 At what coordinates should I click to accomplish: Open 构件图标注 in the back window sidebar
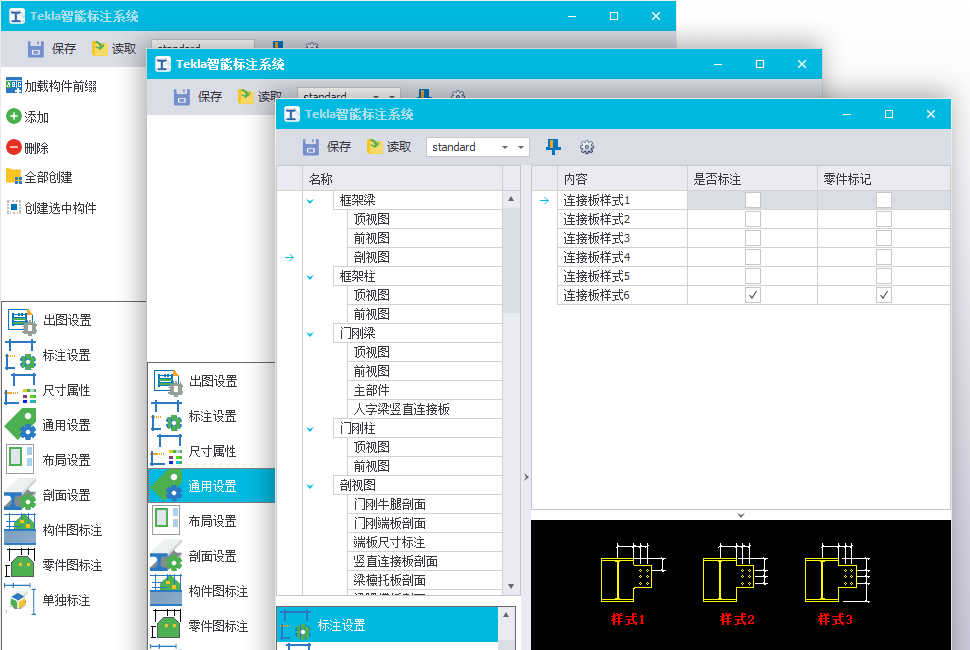(x=74, y=530)
